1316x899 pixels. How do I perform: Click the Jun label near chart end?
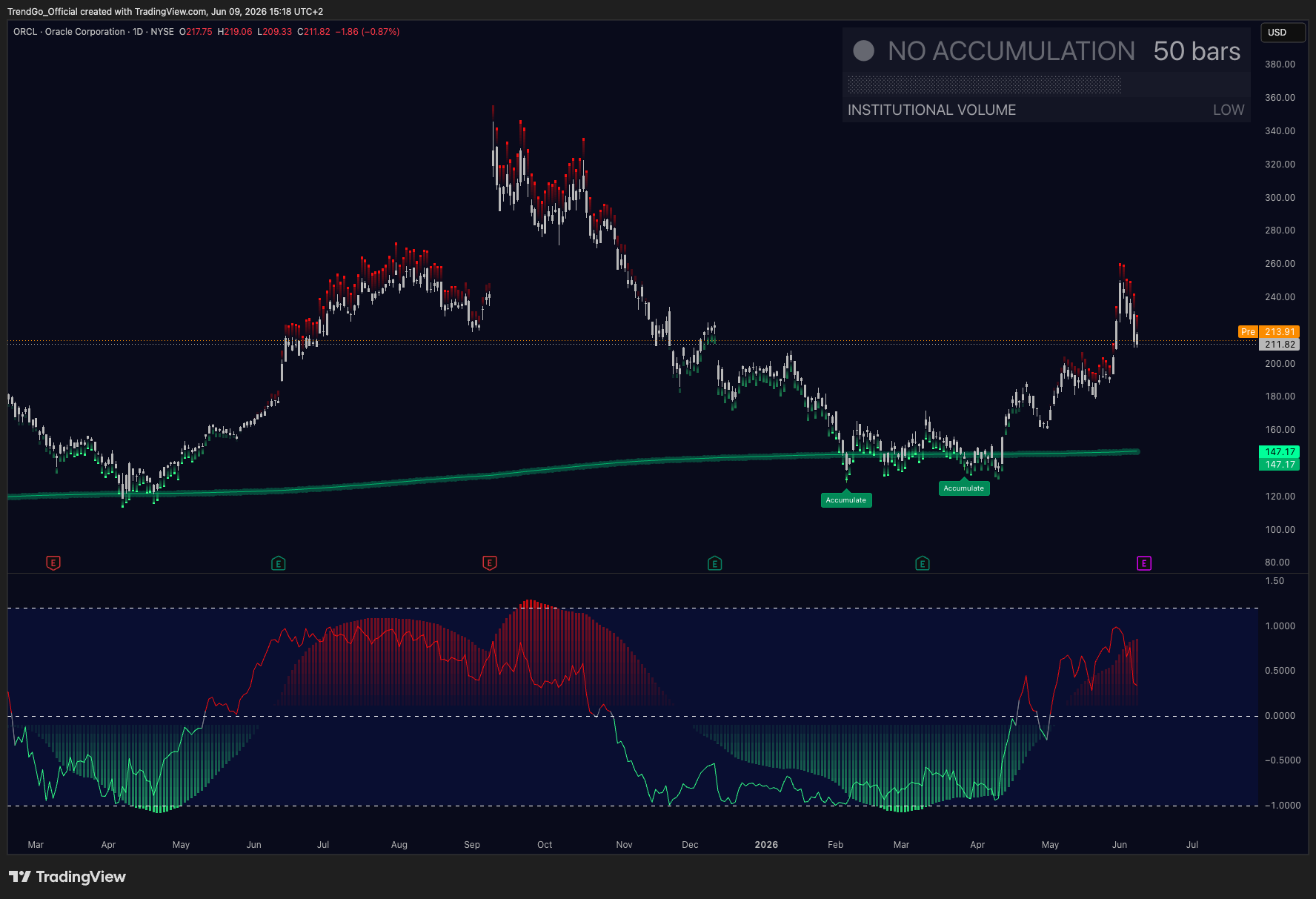pos(1120,845)
